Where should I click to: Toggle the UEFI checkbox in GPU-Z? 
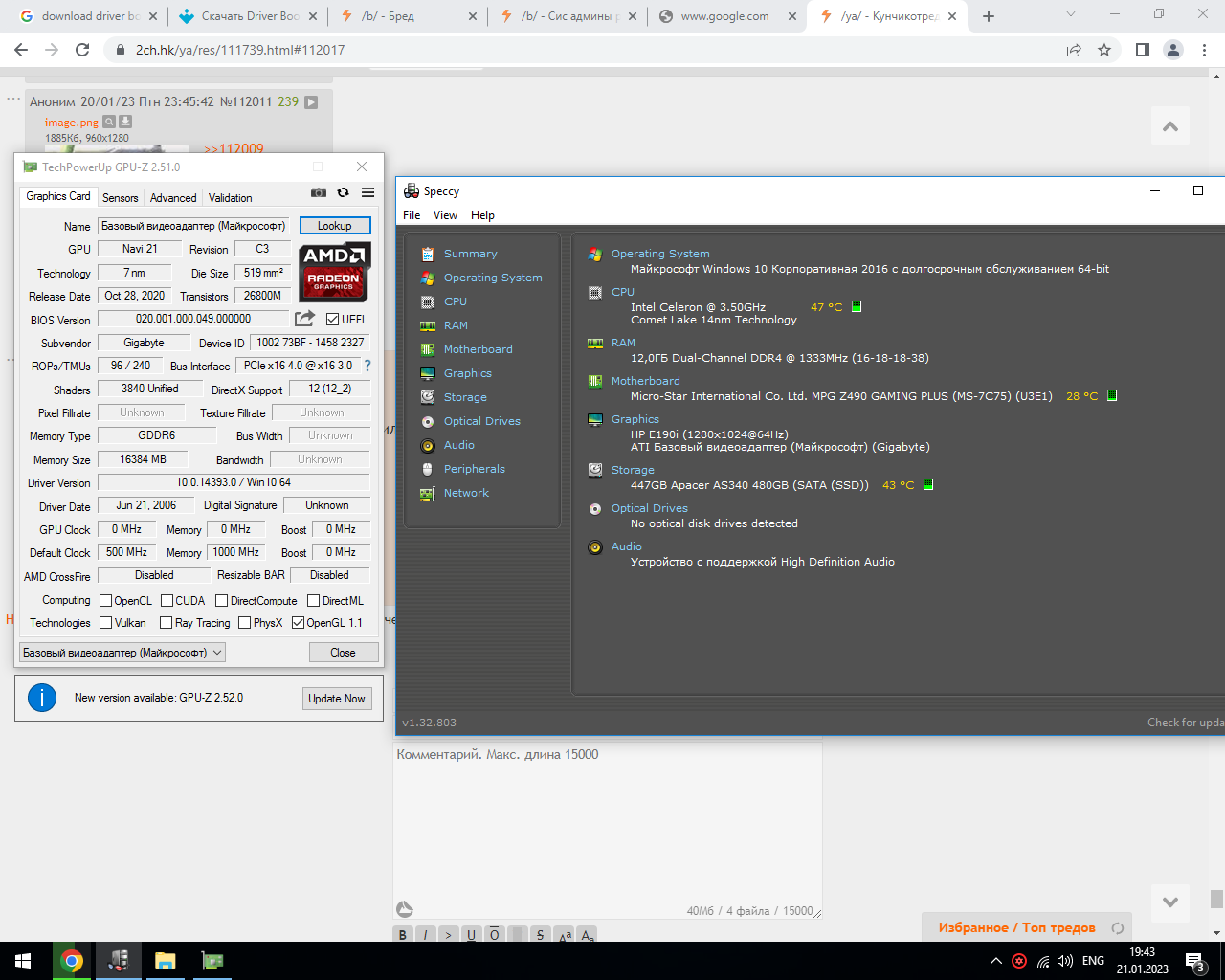(x=333, y=320)
